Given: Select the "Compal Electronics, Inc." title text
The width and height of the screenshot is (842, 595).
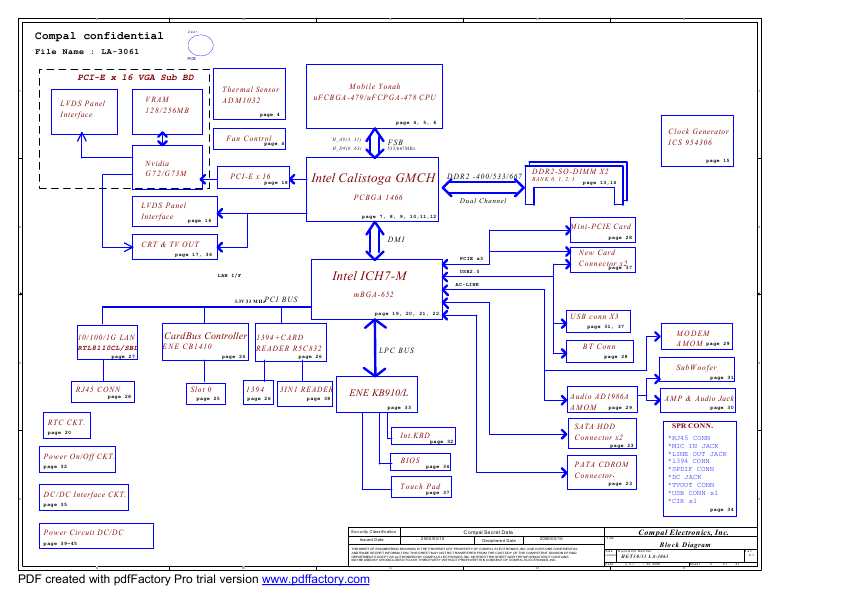Looking at the screenshot, I should click(683, 532).
